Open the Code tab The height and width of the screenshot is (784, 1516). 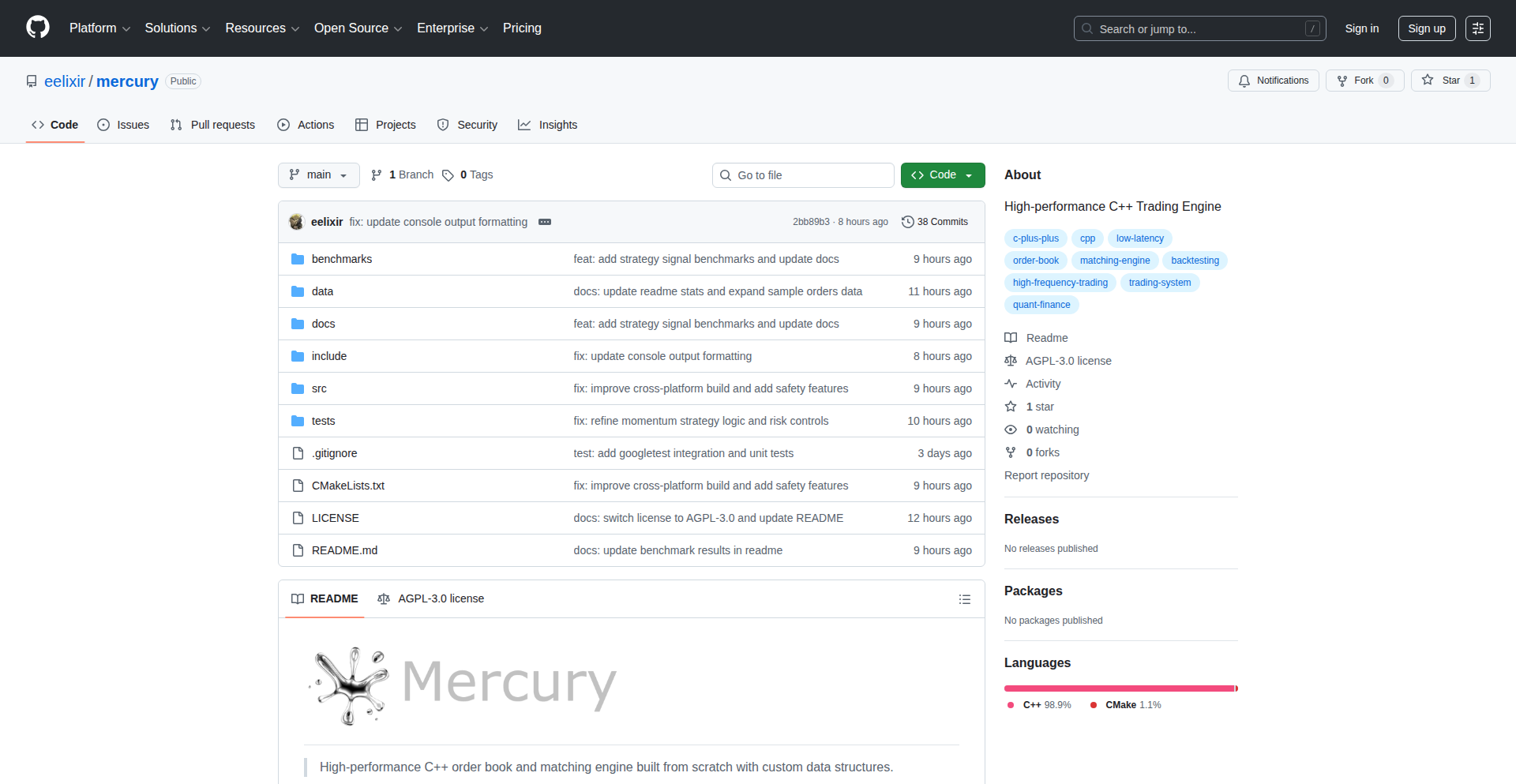(55, 125)
